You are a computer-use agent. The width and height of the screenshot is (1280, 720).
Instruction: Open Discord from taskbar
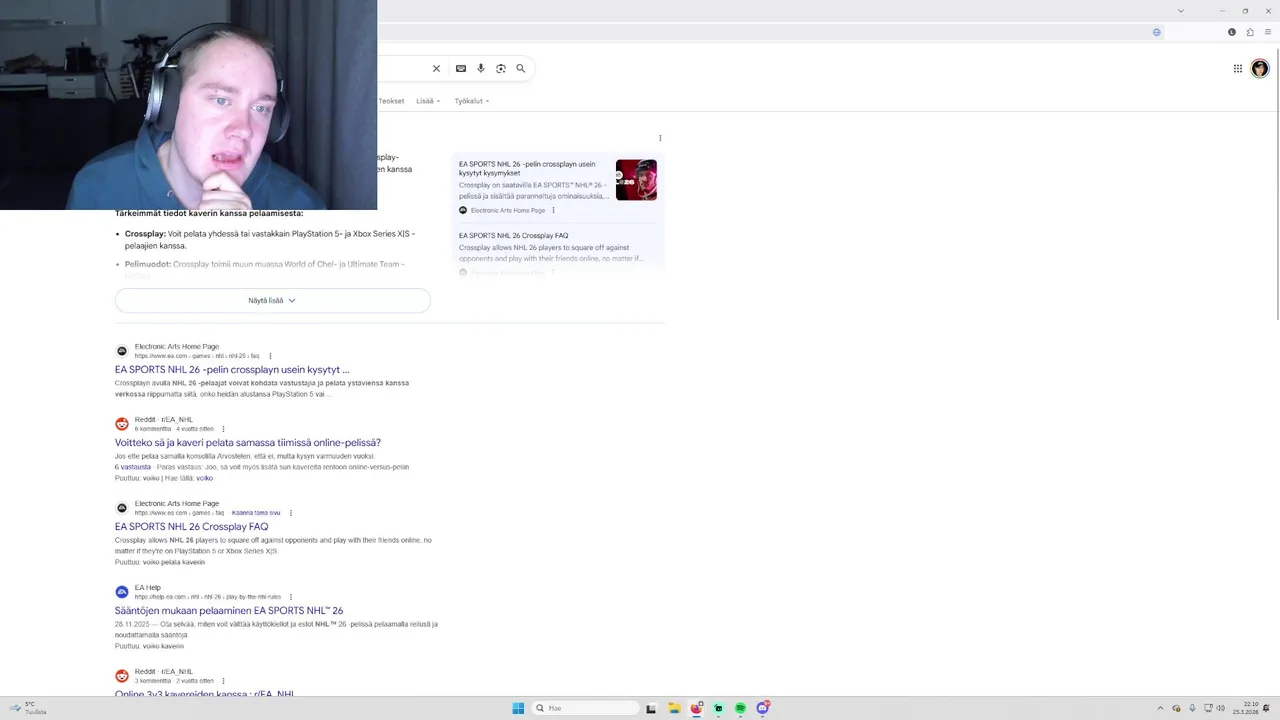coord(762,708)
